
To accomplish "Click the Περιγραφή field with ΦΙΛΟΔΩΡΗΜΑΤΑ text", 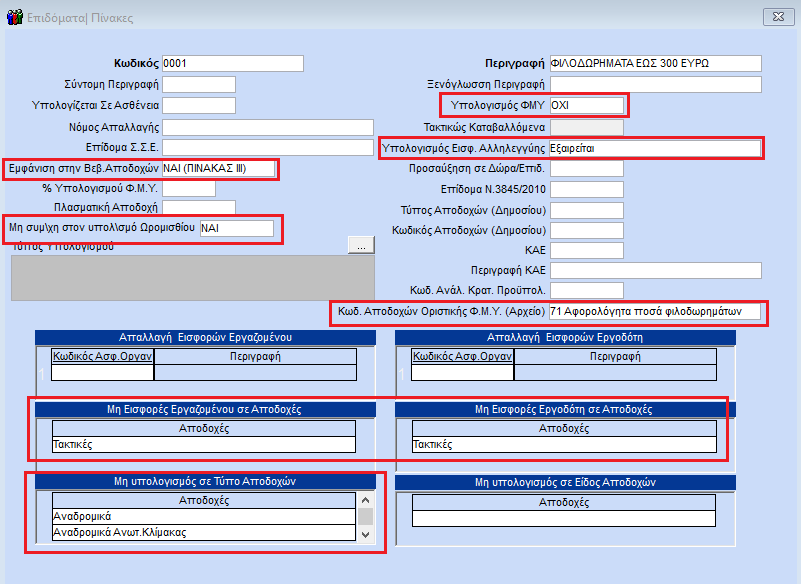I will (655, 64).
